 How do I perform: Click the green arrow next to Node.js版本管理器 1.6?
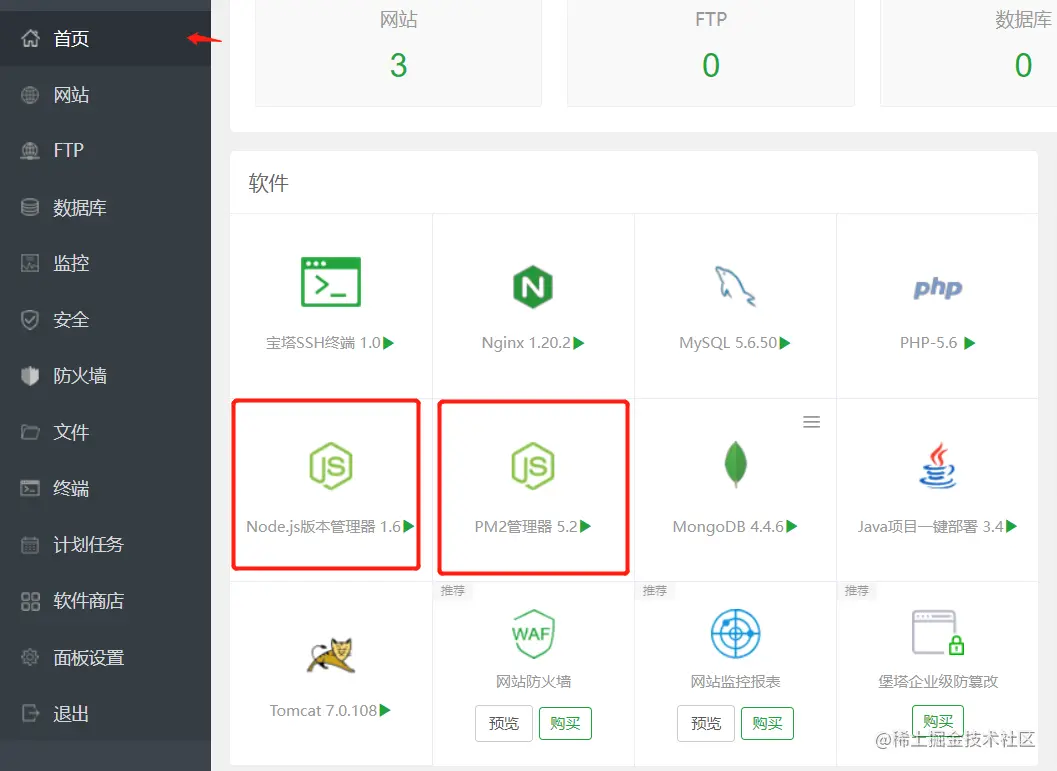[409, 526]
